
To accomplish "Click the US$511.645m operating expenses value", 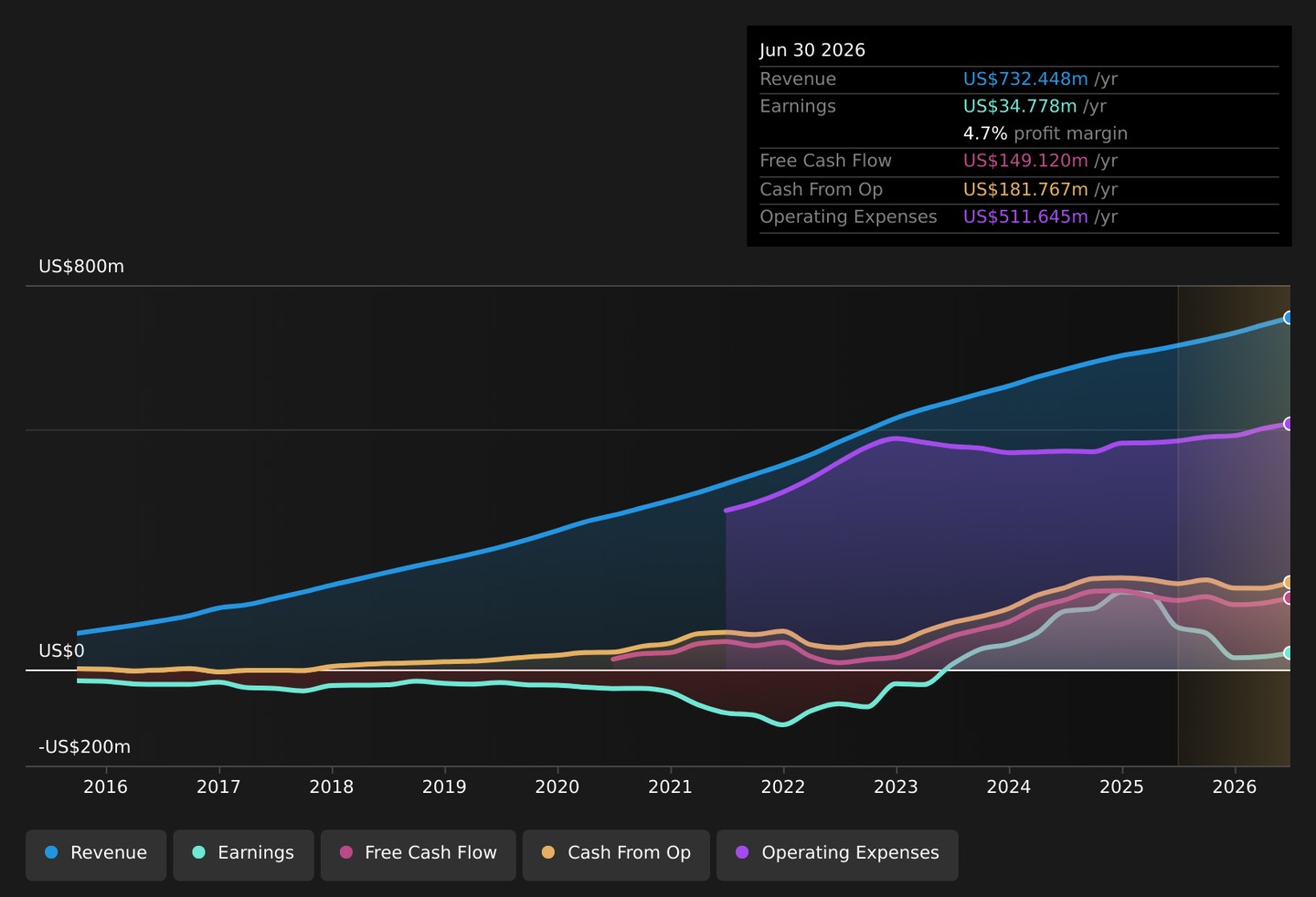I will pos(1025,217).
